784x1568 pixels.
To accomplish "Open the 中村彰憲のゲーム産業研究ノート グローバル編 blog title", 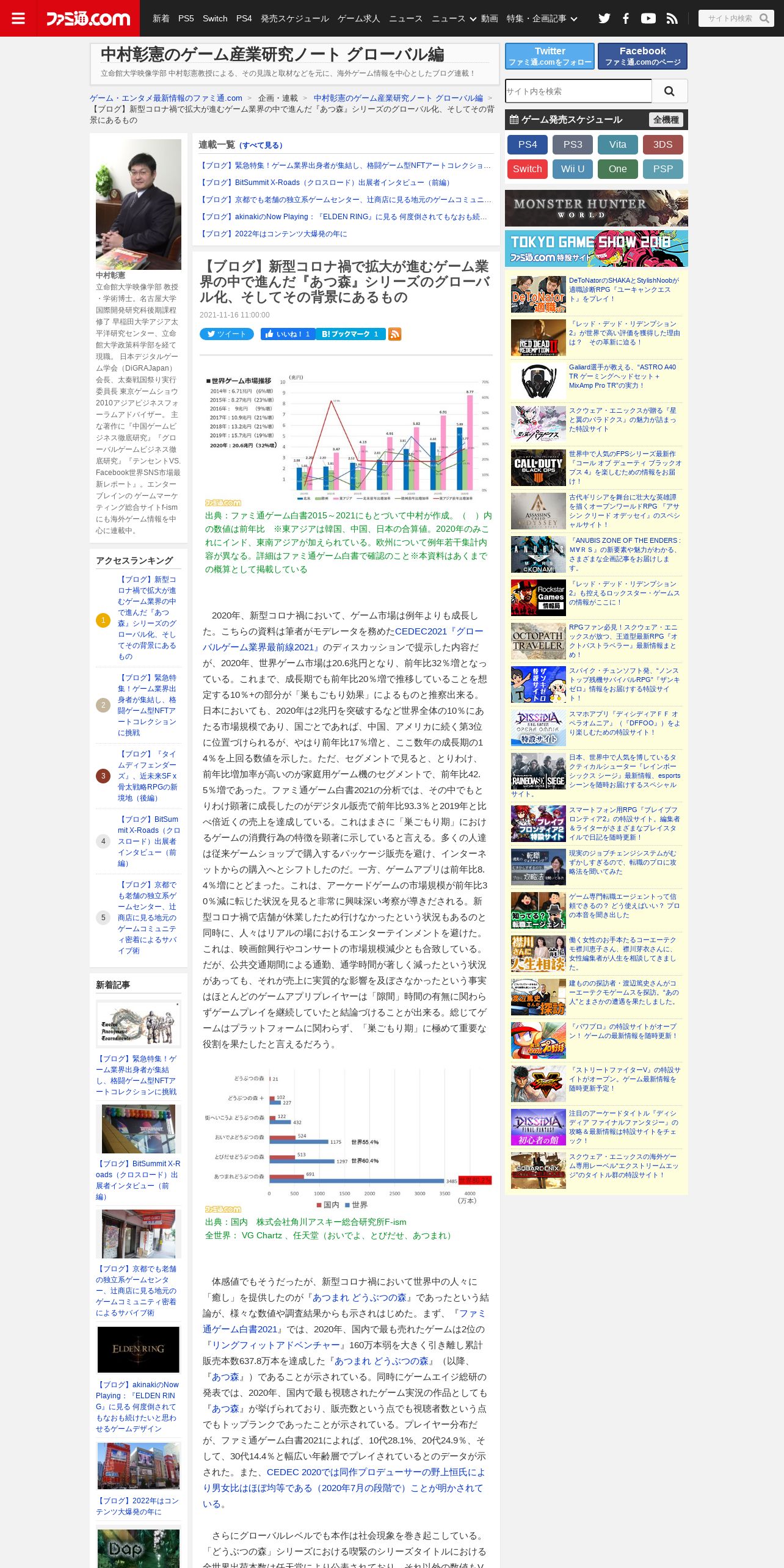I will click(272, 54).
